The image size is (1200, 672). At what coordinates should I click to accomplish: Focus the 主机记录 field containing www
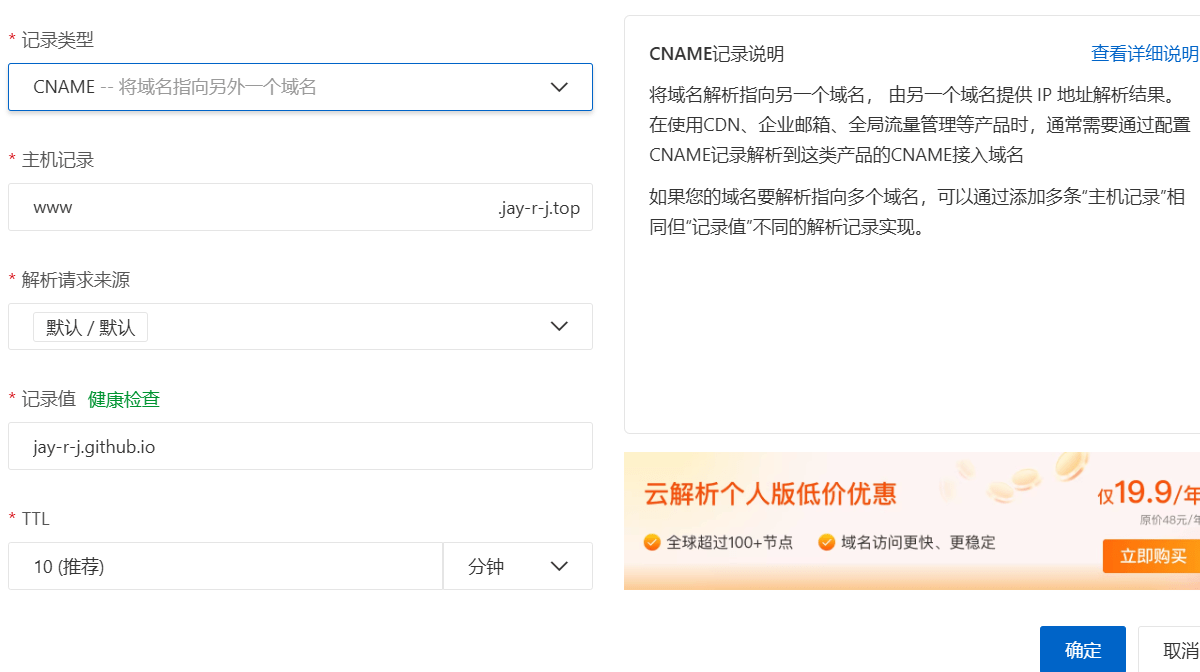[x=250, y=208]
